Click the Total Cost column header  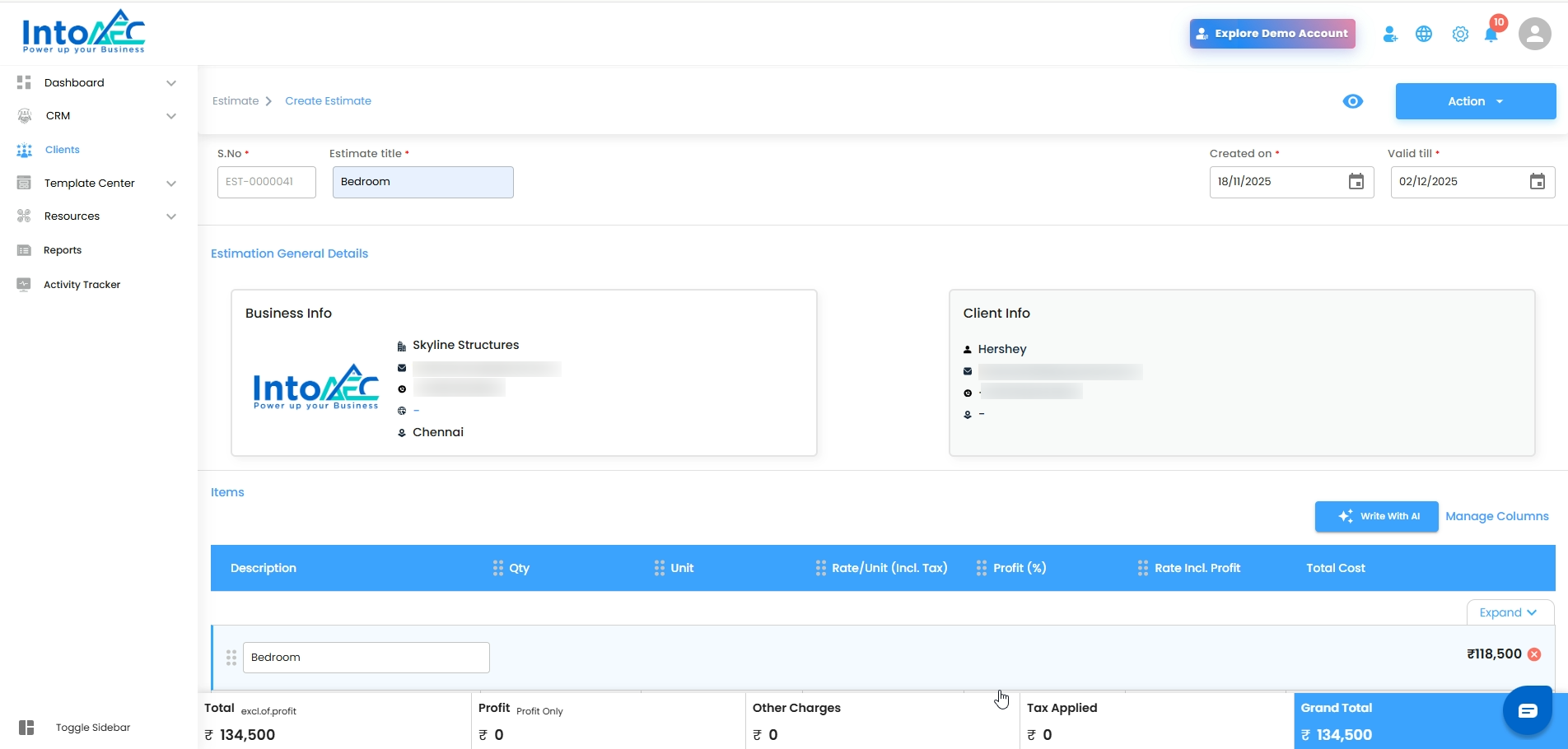1336,568
